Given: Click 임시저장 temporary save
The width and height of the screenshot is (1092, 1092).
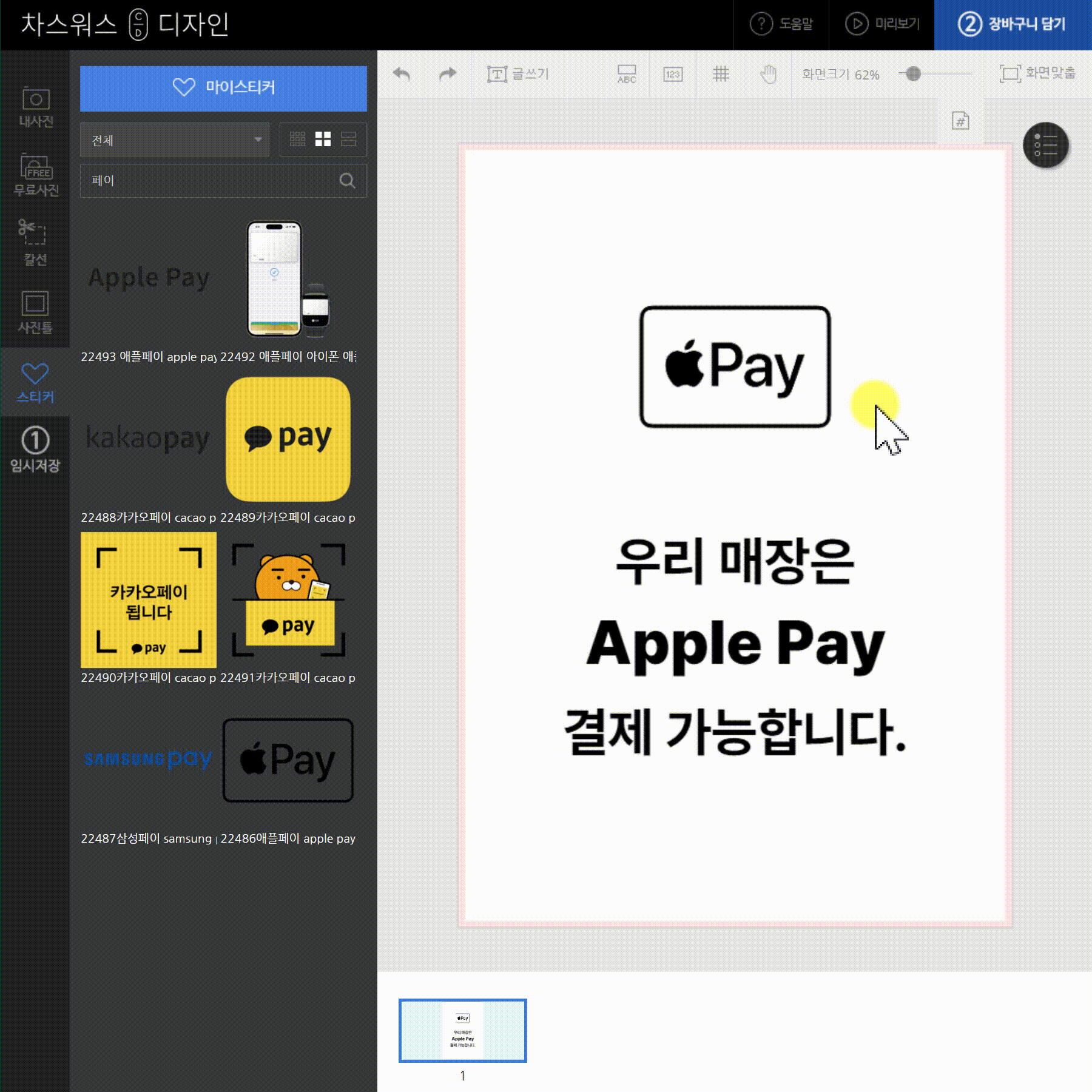Looking at the screenshot, I should point(35,450).
